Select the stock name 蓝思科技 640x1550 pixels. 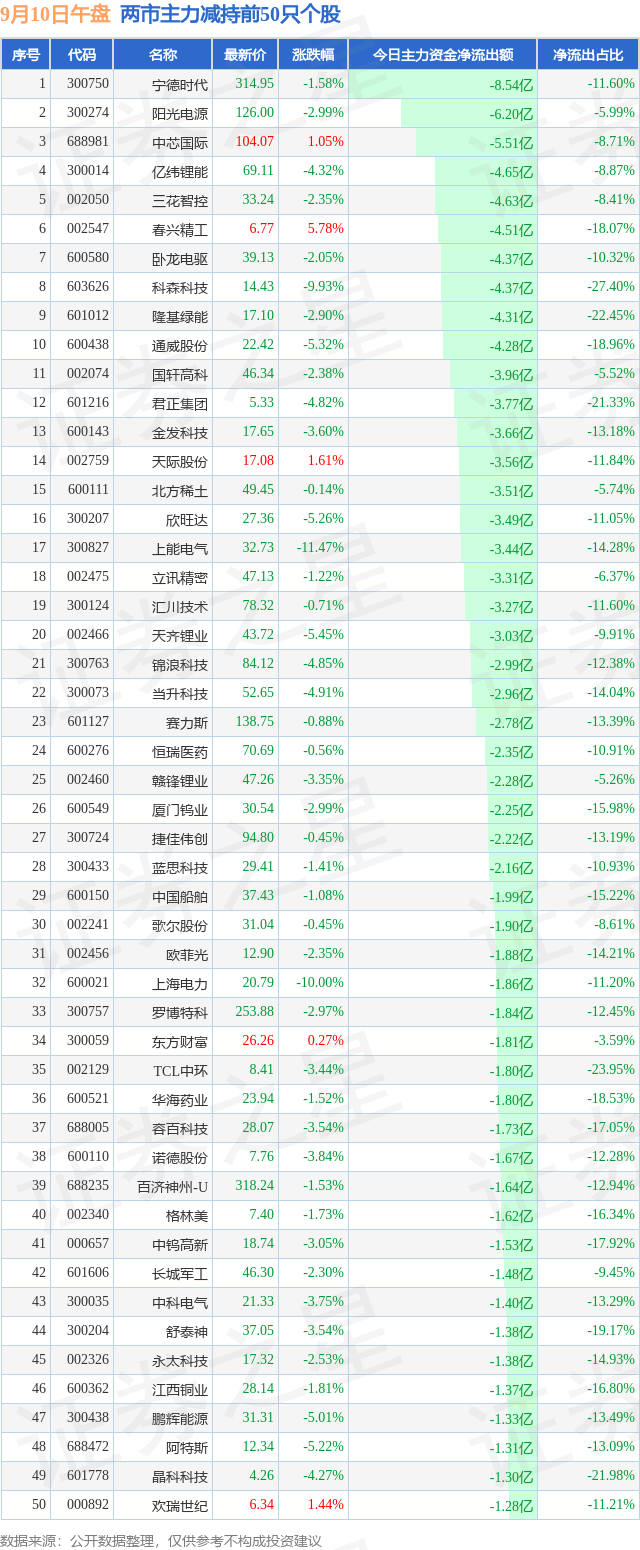pos(180,868)
